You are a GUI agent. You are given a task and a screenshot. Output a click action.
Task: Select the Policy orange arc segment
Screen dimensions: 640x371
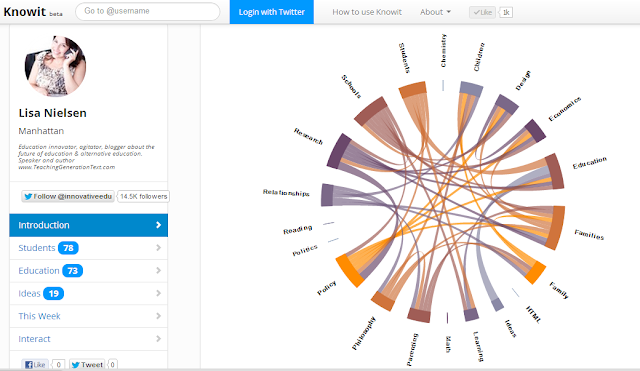(x=350, y=271)
